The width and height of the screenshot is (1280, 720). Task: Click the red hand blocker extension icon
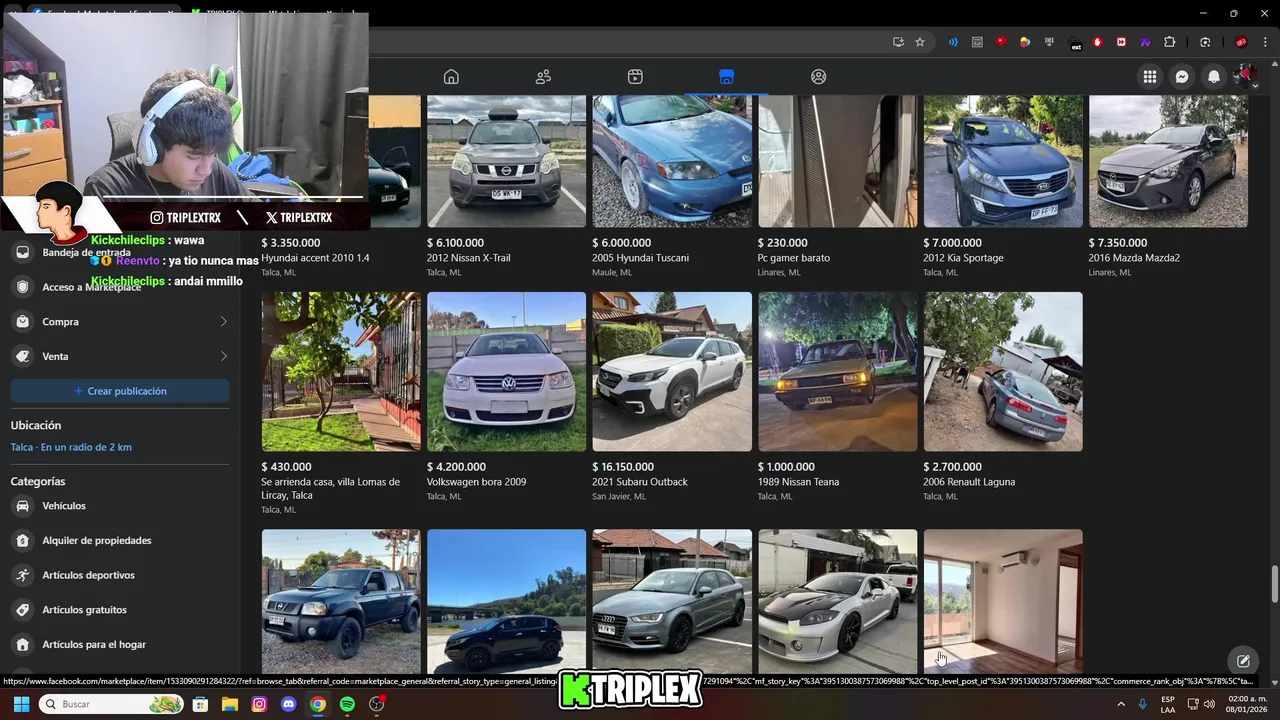click(x=1097, y=42)
